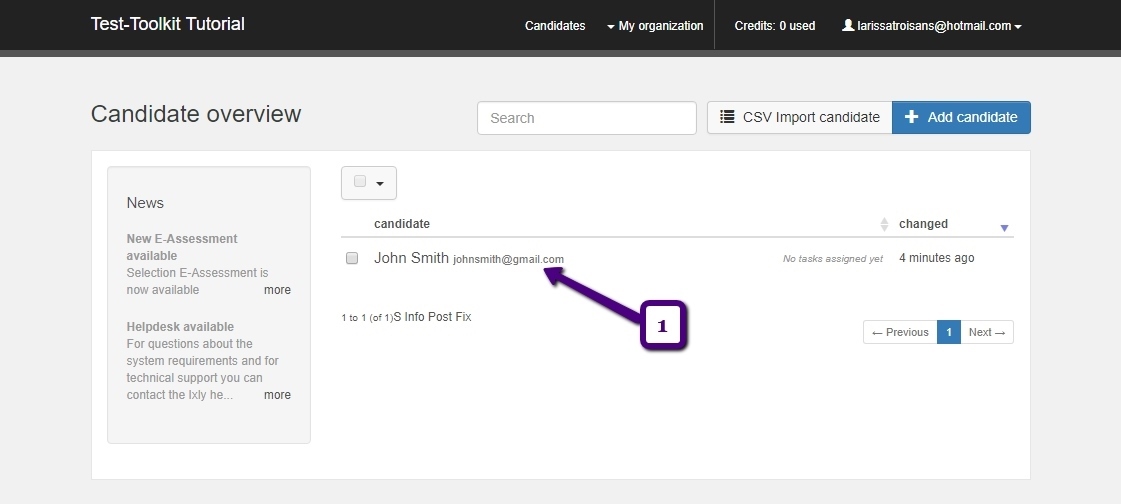Click the candidate column sort arrows
The width and height of the screenshot is (1121, 504).
[883, 224]
